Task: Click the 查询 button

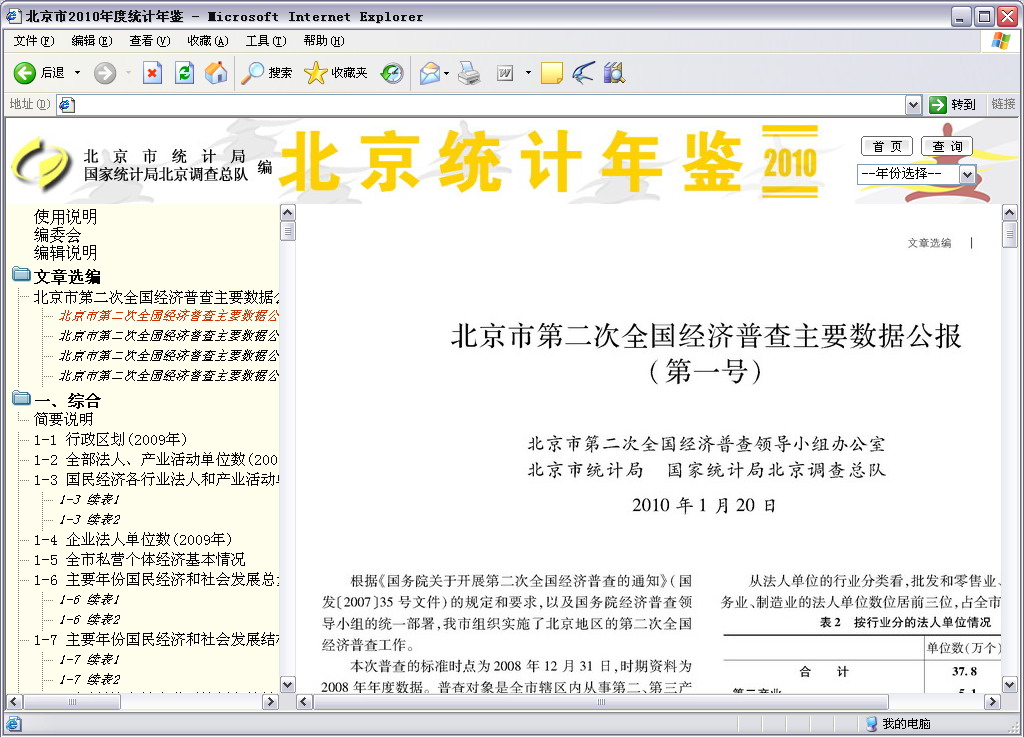Action: (946, 147)
